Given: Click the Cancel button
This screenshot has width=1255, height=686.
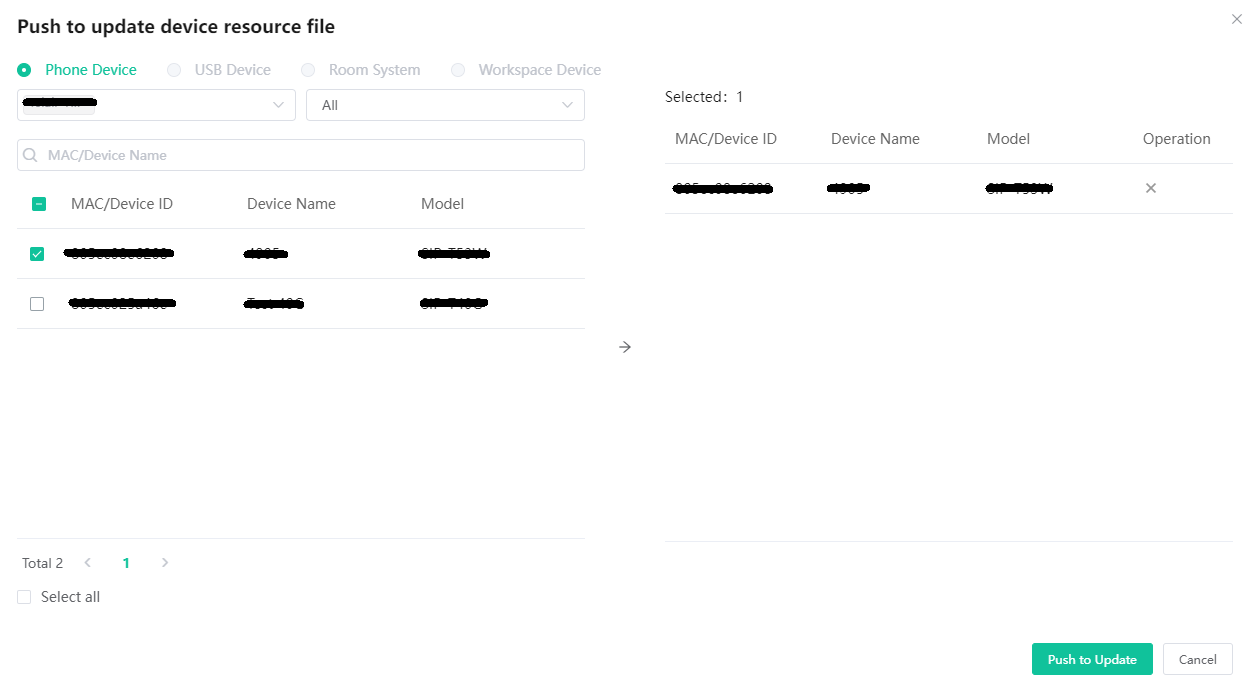Looking at the screenshot, I should coord(1197,659).
